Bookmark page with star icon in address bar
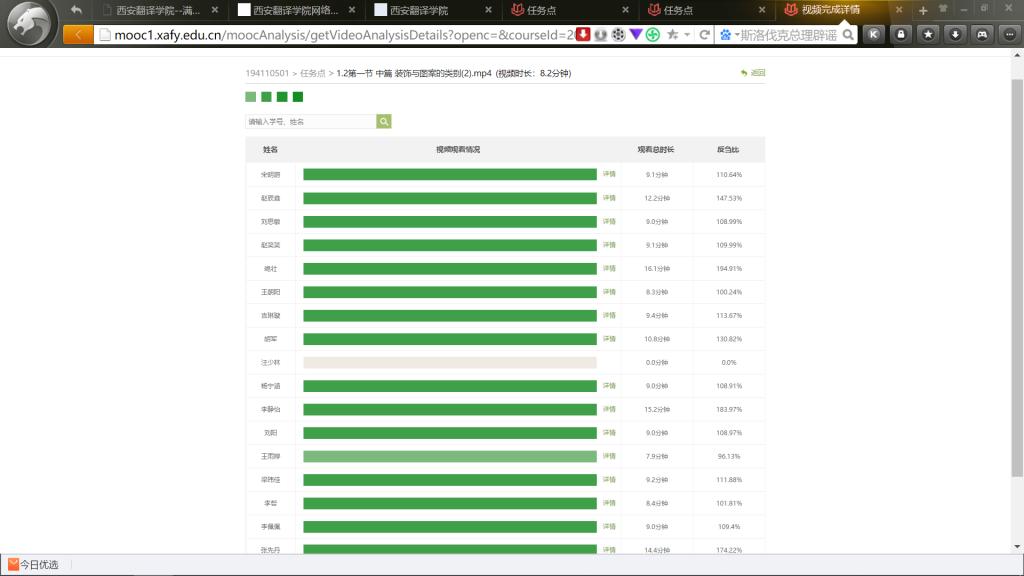Screen dimensions: 1024x576 point(673,34)
